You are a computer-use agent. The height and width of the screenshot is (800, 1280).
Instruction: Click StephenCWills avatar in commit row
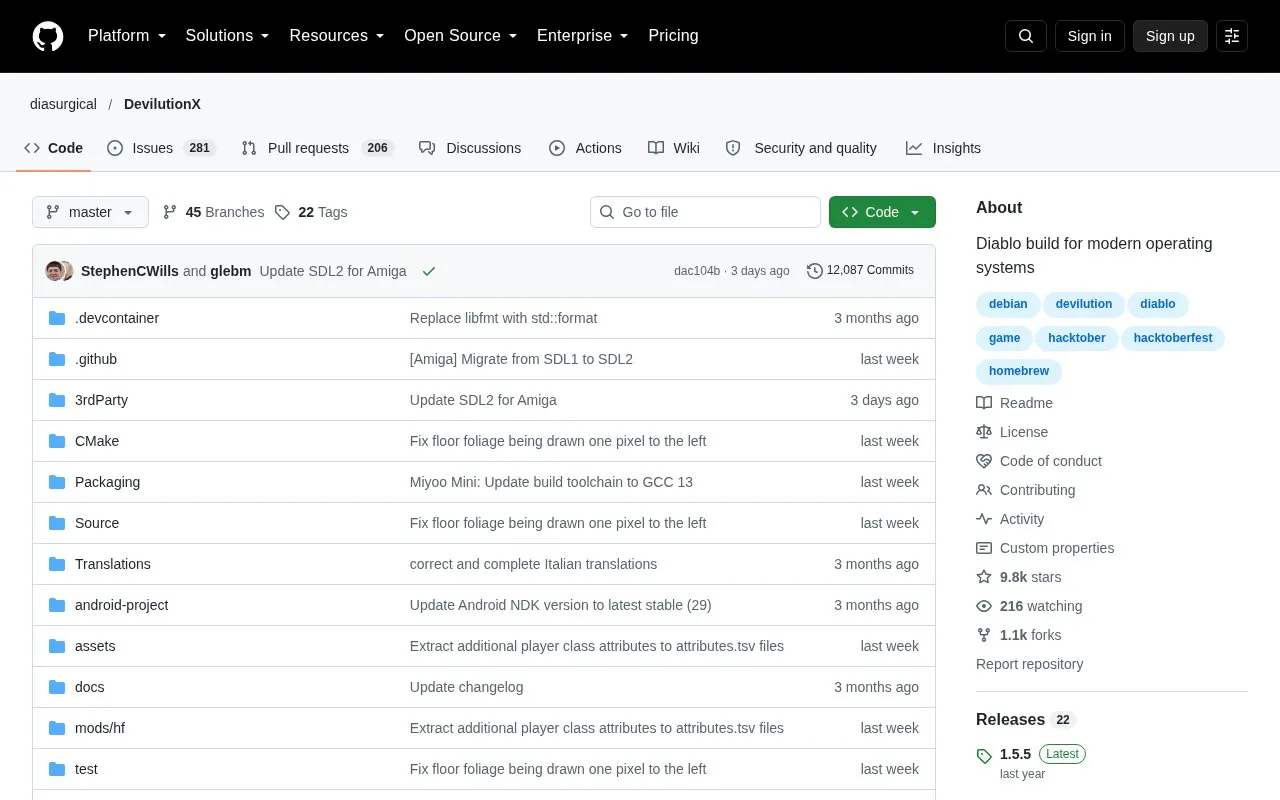tap(54, 271)
